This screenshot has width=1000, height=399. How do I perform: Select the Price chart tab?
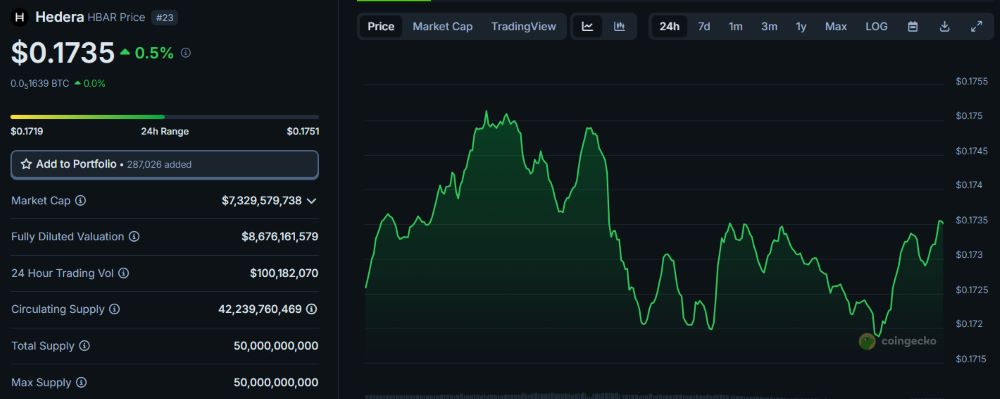[381, 27]
